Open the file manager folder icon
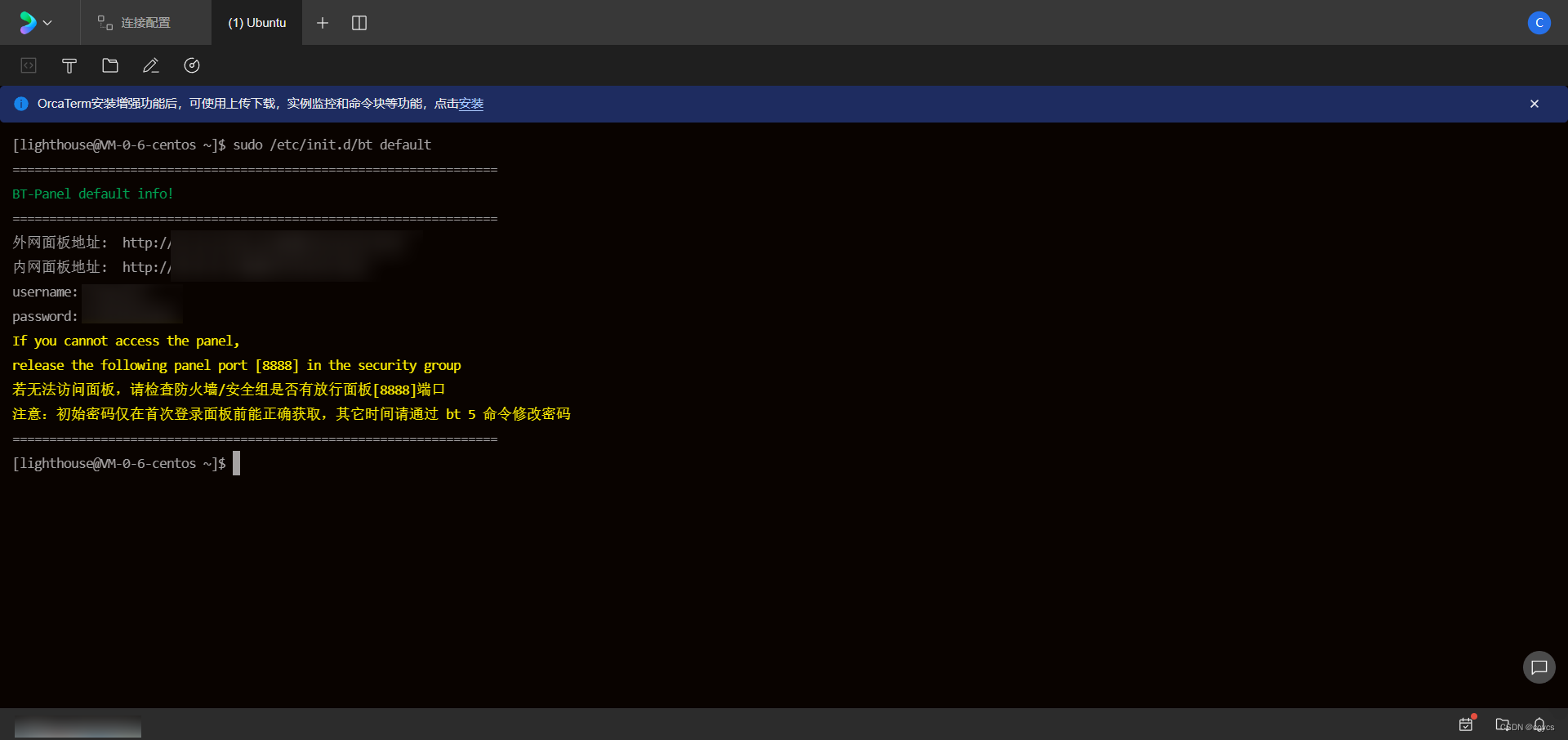1568x740 pixels. pyautogui.click(x=110, y=65)
